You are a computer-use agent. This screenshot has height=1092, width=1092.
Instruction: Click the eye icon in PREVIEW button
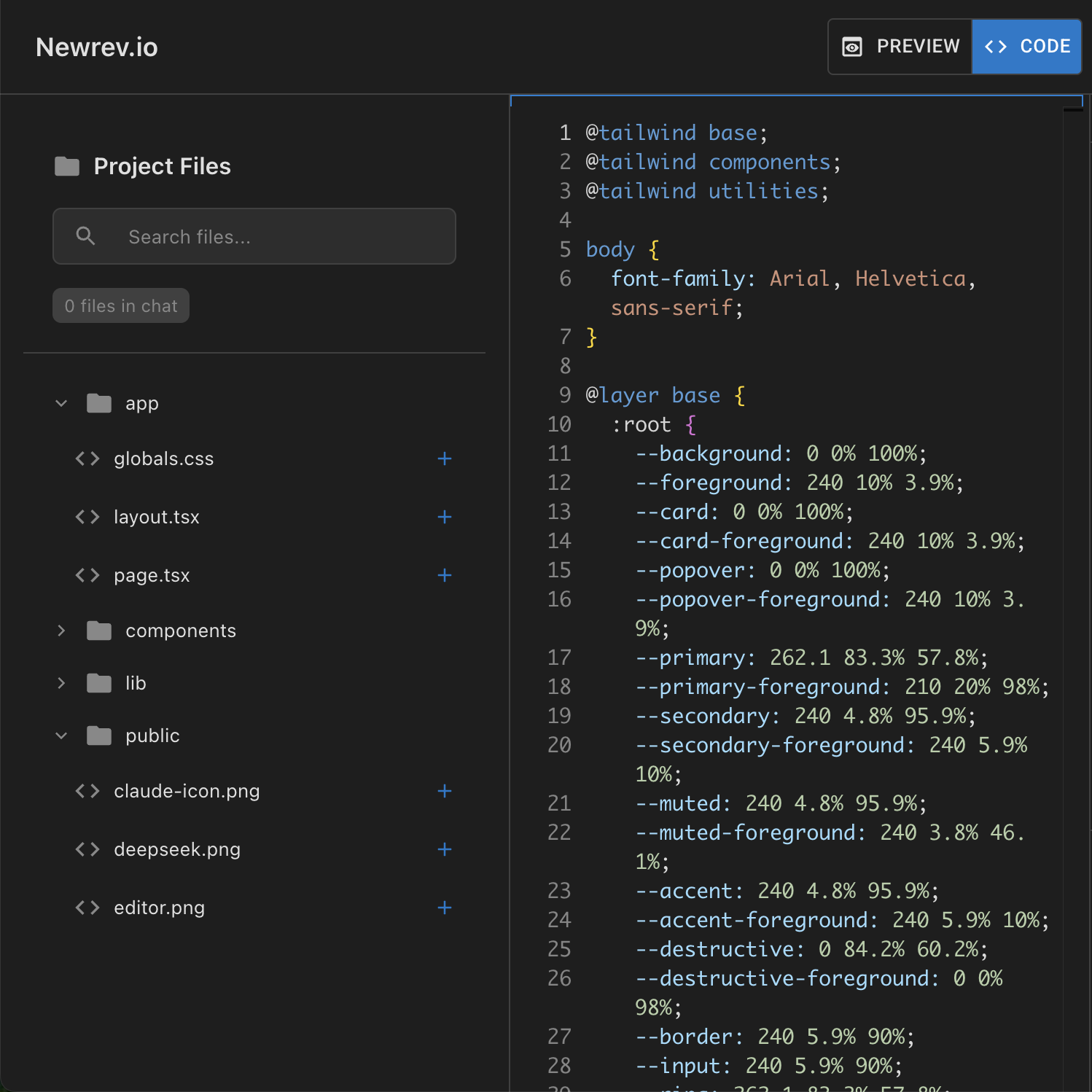coord(852,47)
